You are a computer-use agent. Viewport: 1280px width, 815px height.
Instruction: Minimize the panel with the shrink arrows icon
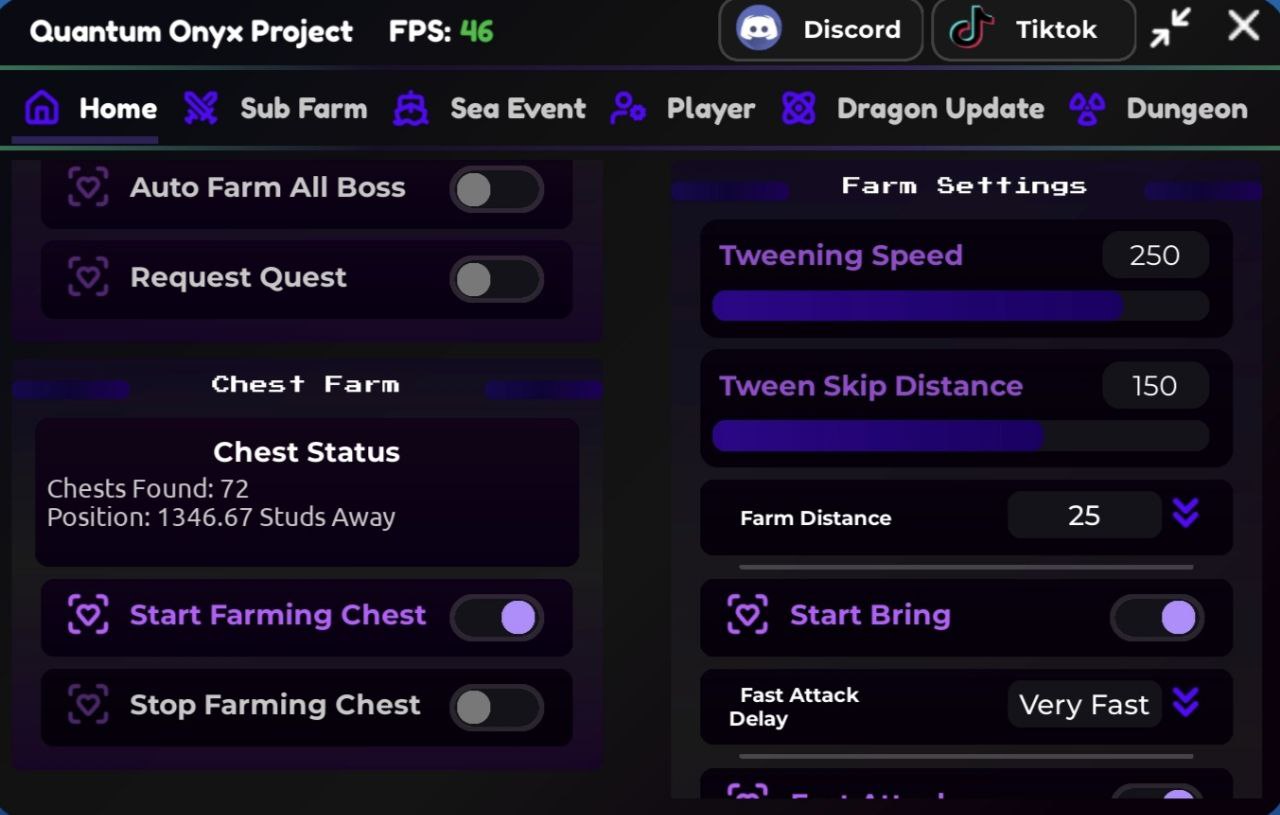[1170, 27]
